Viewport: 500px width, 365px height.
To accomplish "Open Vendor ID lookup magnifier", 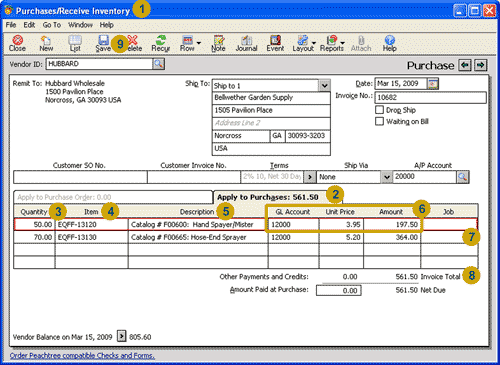I will click(x=159, y=64).
